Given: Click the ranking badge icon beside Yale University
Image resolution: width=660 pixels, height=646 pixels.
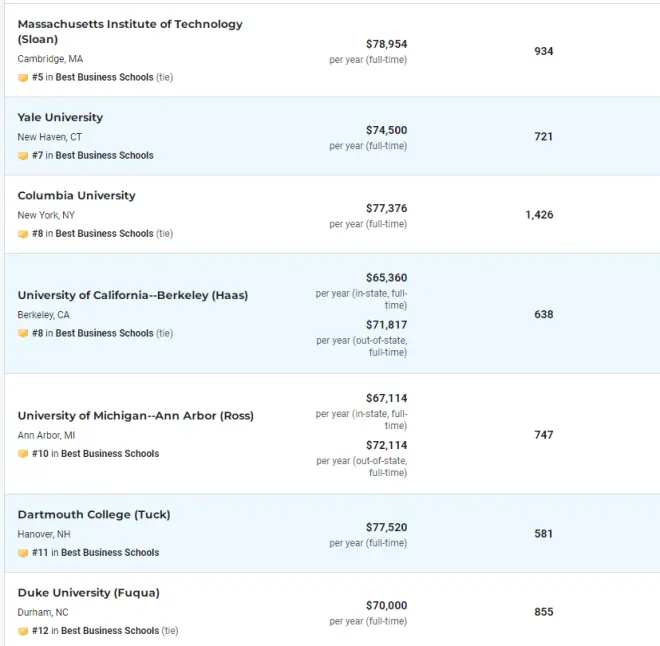Looking at the screenshot, I should click(23, 156).
